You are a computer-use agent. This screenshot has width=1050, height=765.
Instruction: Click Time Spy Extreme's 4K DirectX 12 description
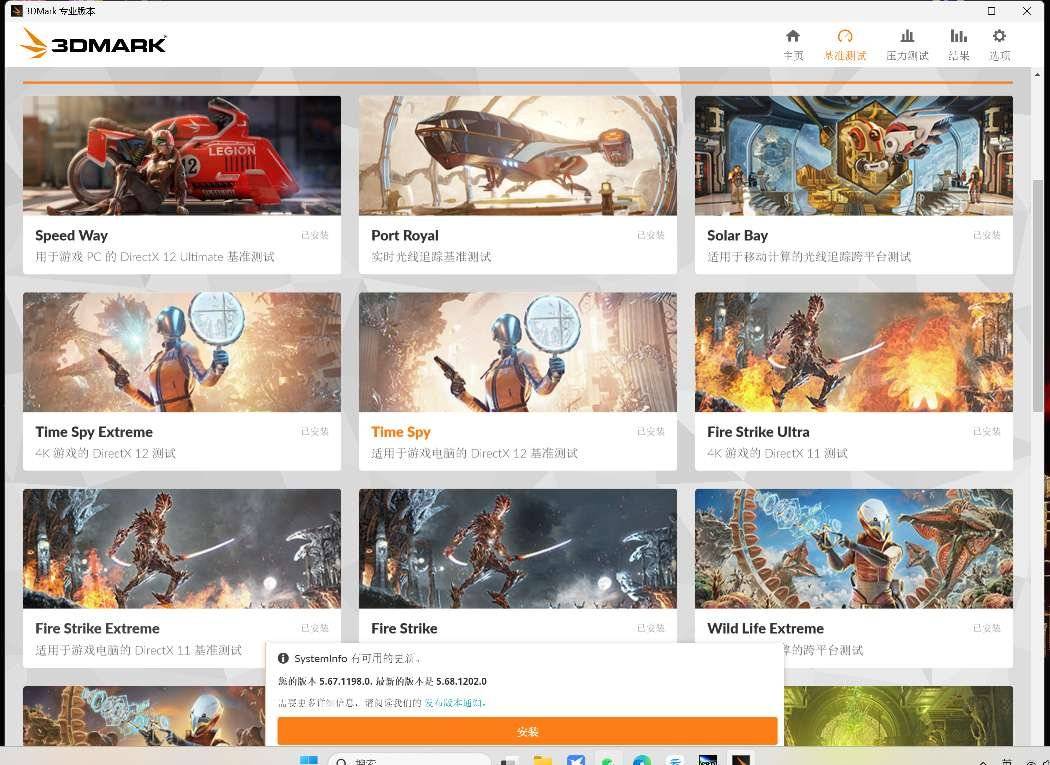pyautogui.click(x=105, y=454)
